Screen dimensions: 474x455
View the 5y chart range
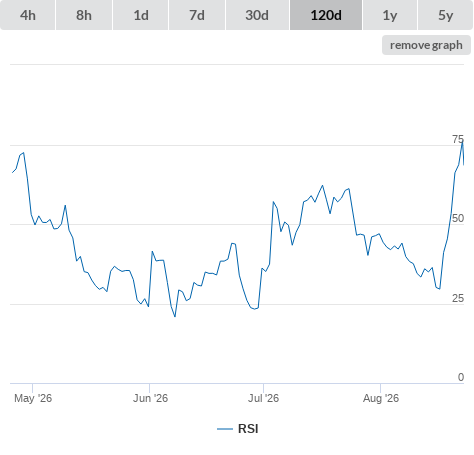[x=445, y=15]
